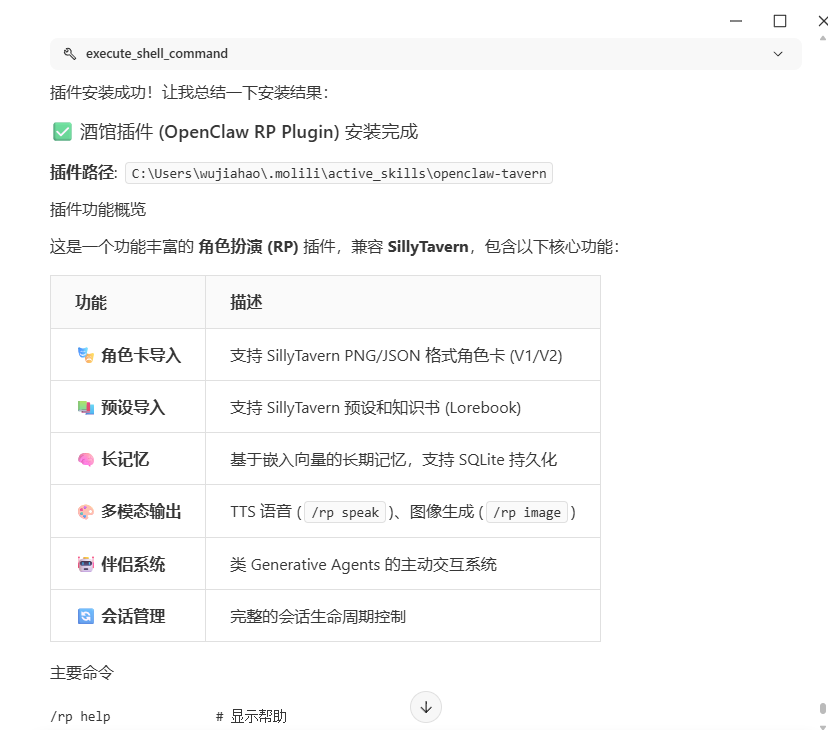Maximize the application window

pos(780,20)
